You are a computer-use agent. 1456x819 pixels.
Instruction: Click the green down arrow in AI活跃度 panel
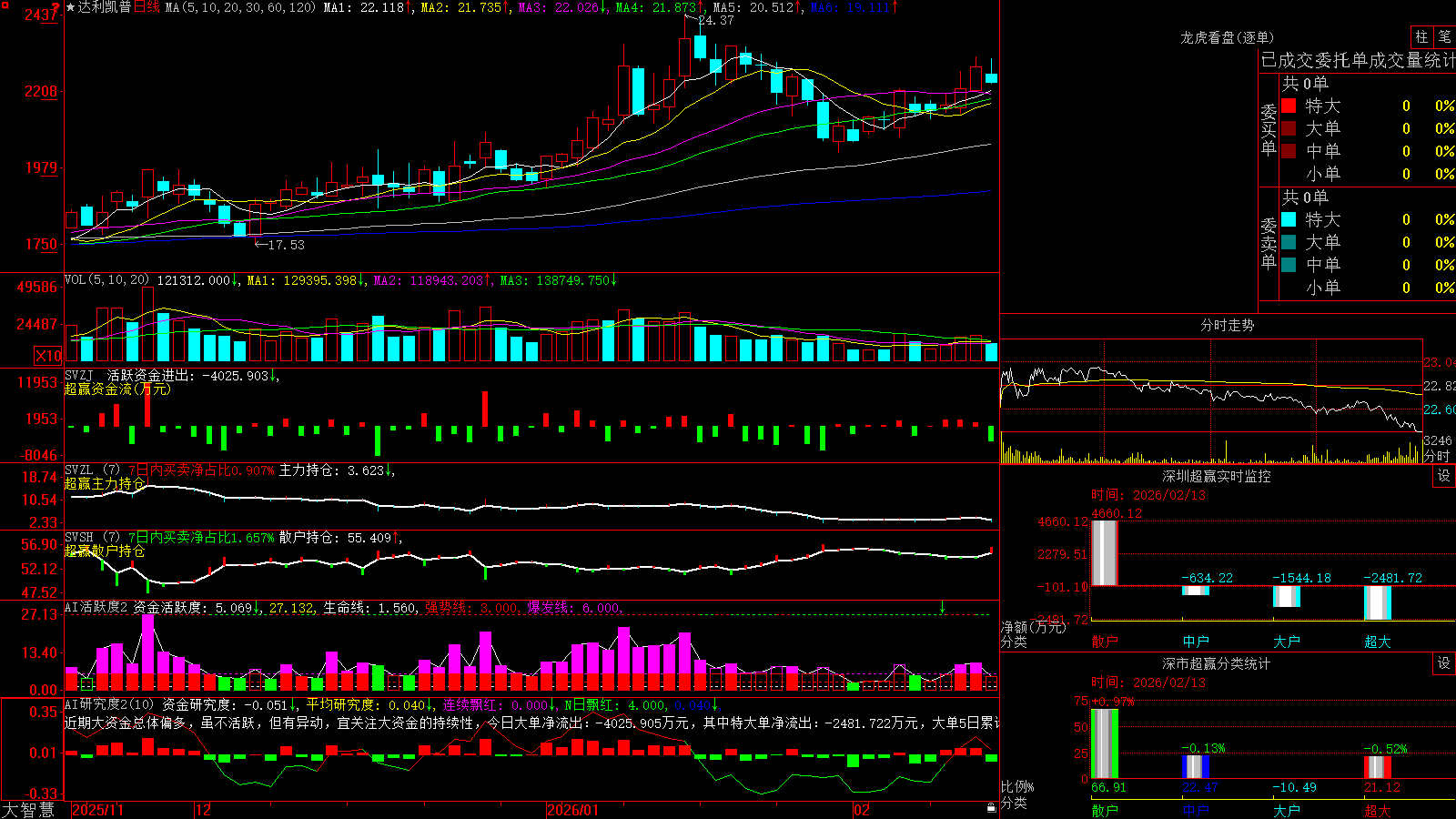pos(943,607)
